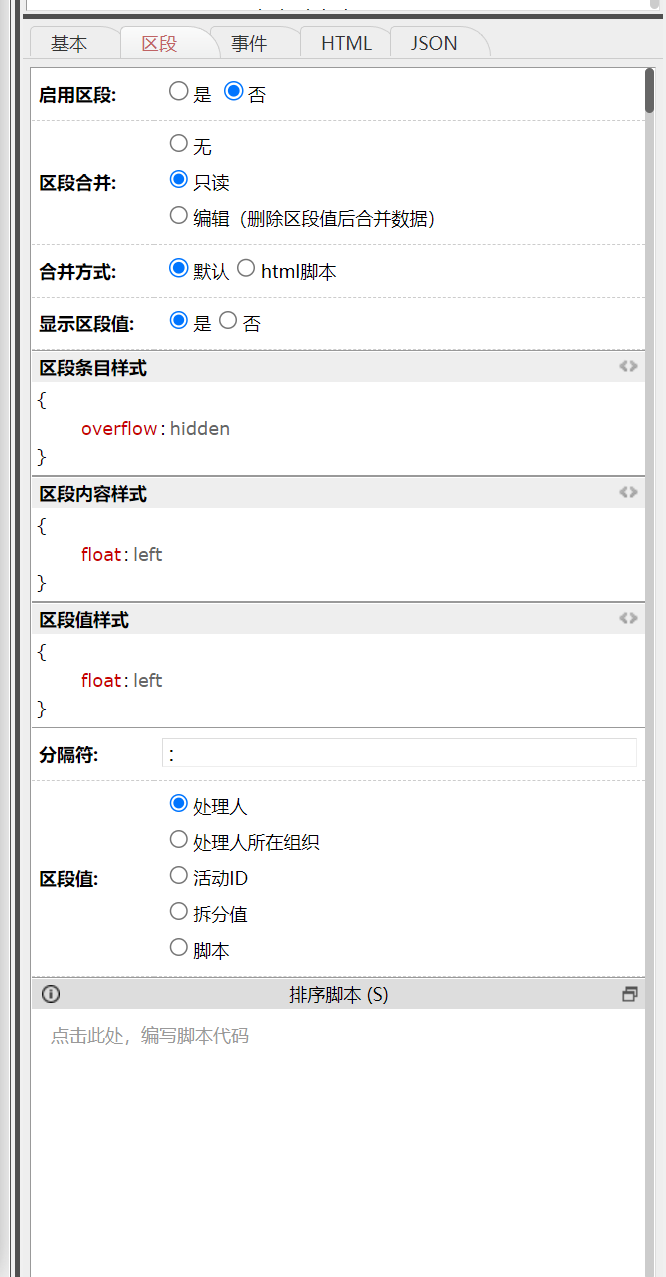Open code view for 区段值样式

click(x=628, y=618)
